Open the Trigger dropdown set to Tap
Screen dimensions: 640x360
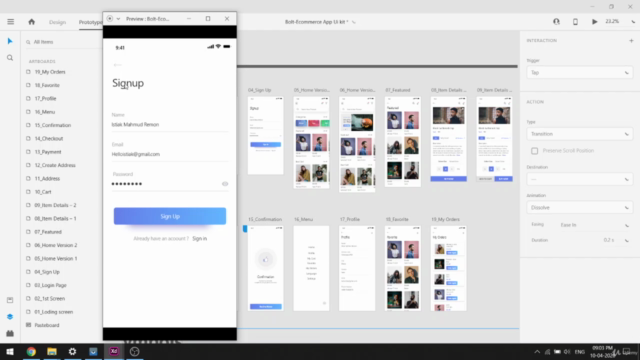(580, 73)
